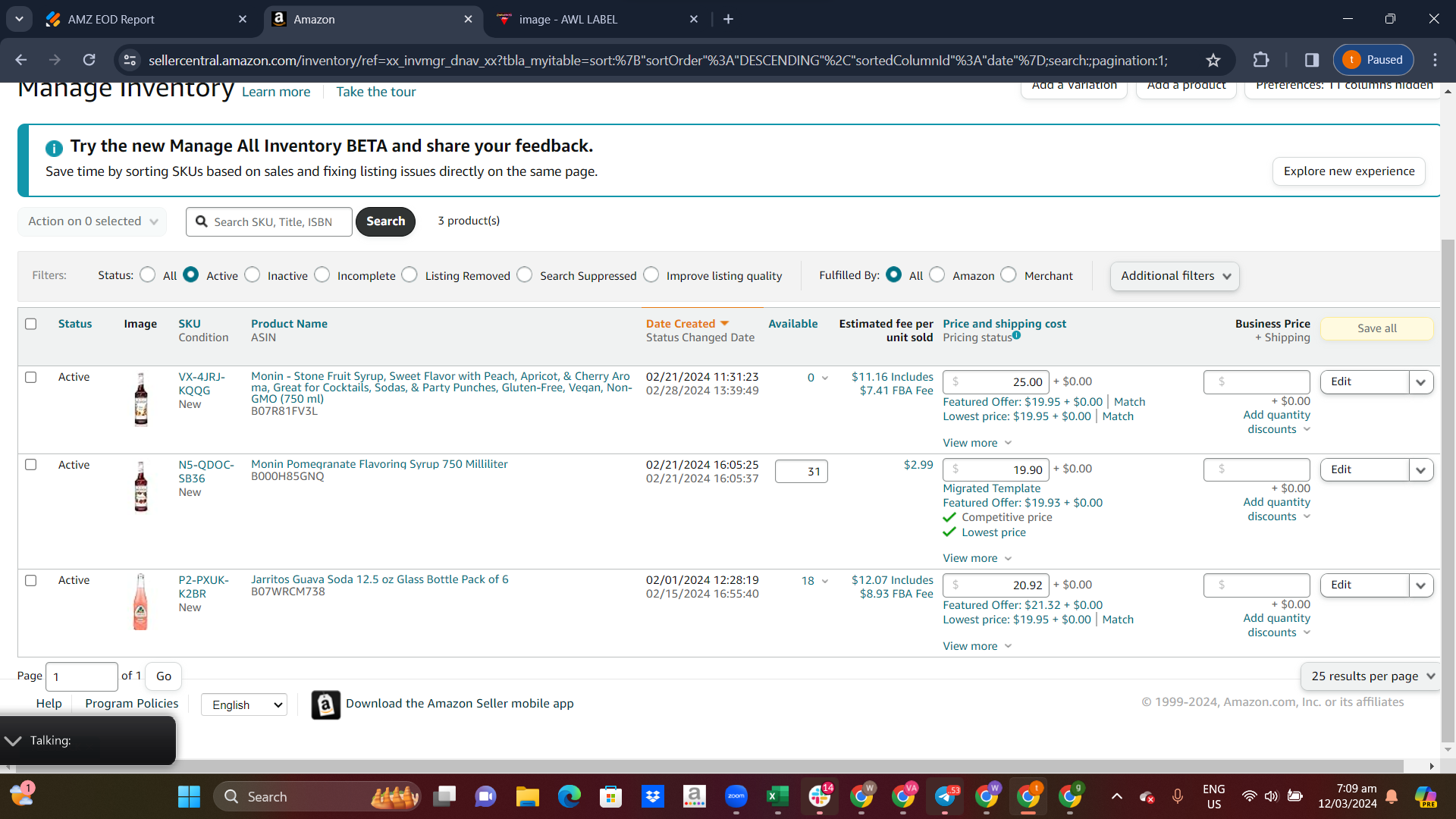Screen dimensions: 1456x819
Task: Click Explore new experience button
Action: pos(1349,171)
